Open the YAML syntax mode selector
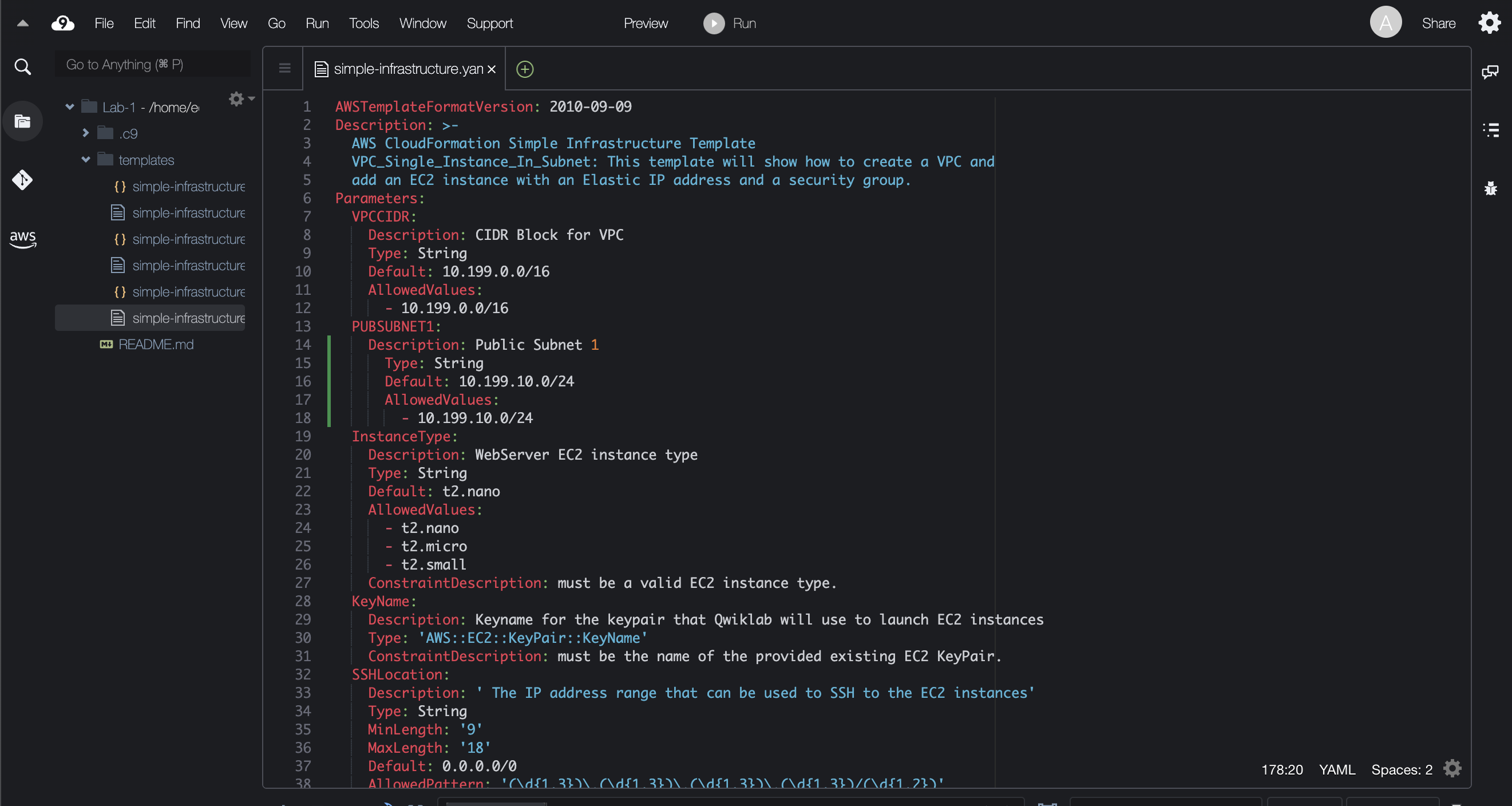 point(1337,769)
